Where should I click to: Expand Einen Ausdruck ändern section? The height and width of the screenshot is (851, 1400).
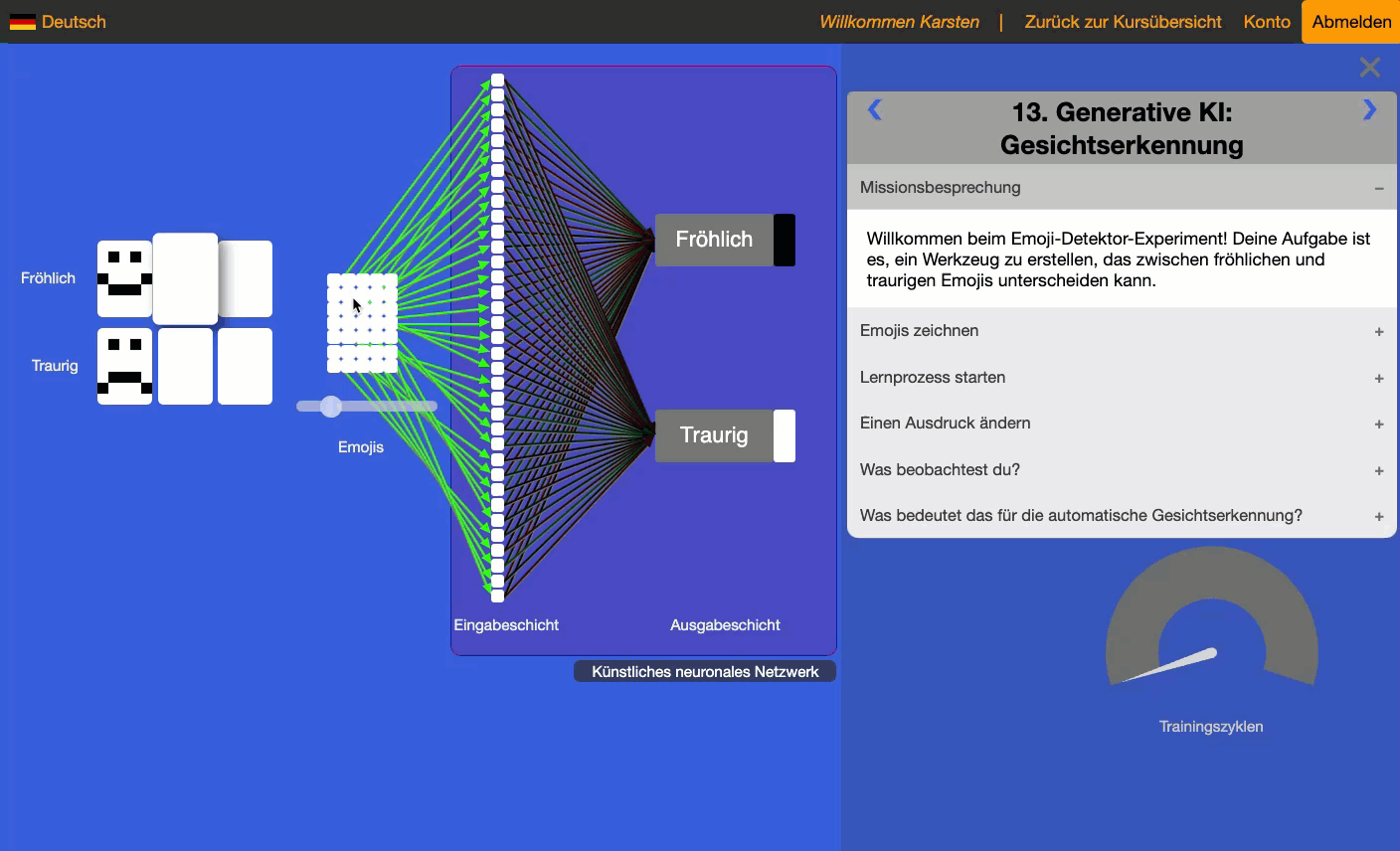point(1122,424)
